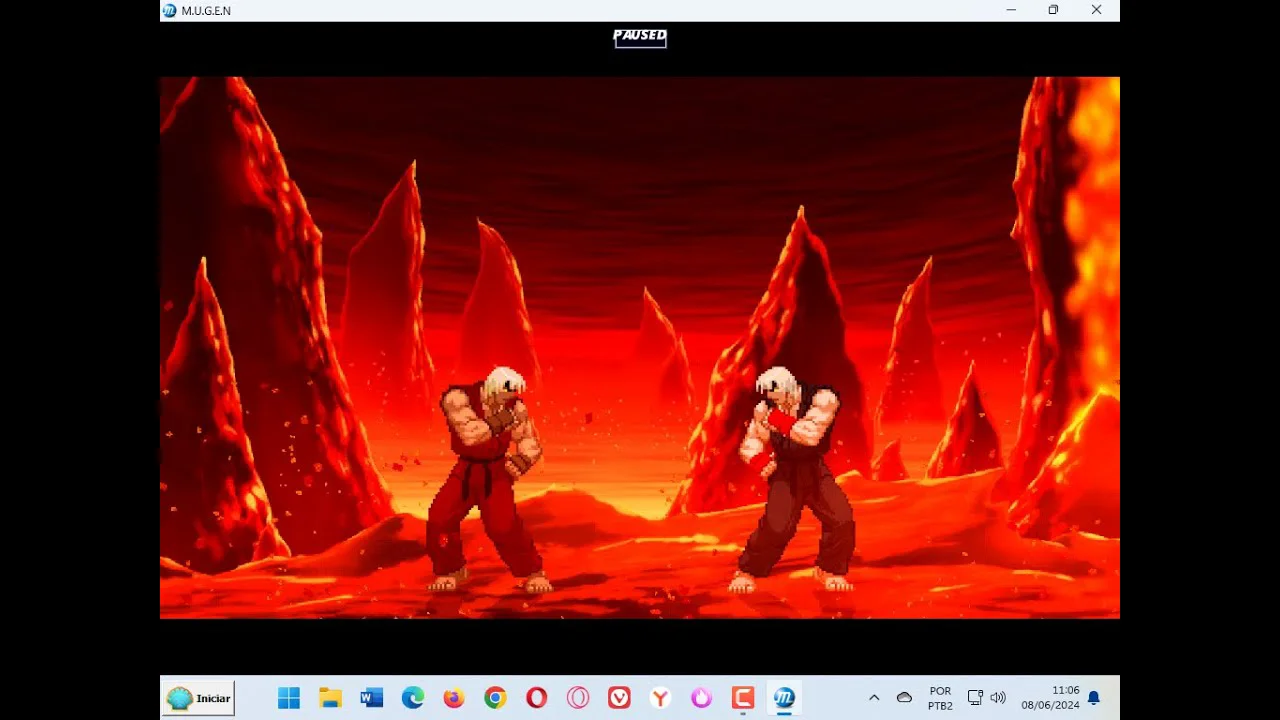Click the Iniciar start button
Viewport: 1280px width, 720px height.
[x=199, y=698]
